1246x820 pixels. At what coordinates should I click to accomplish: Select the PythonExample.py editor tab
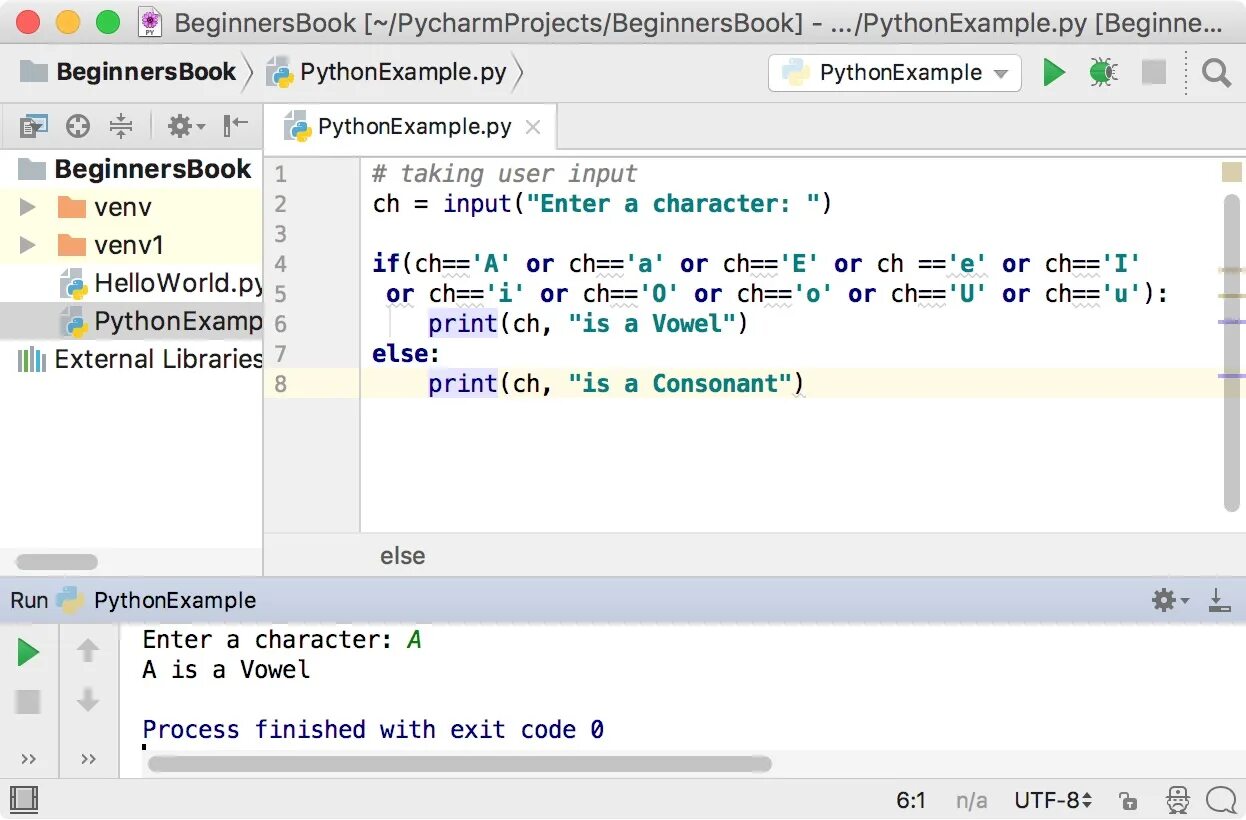411,127
